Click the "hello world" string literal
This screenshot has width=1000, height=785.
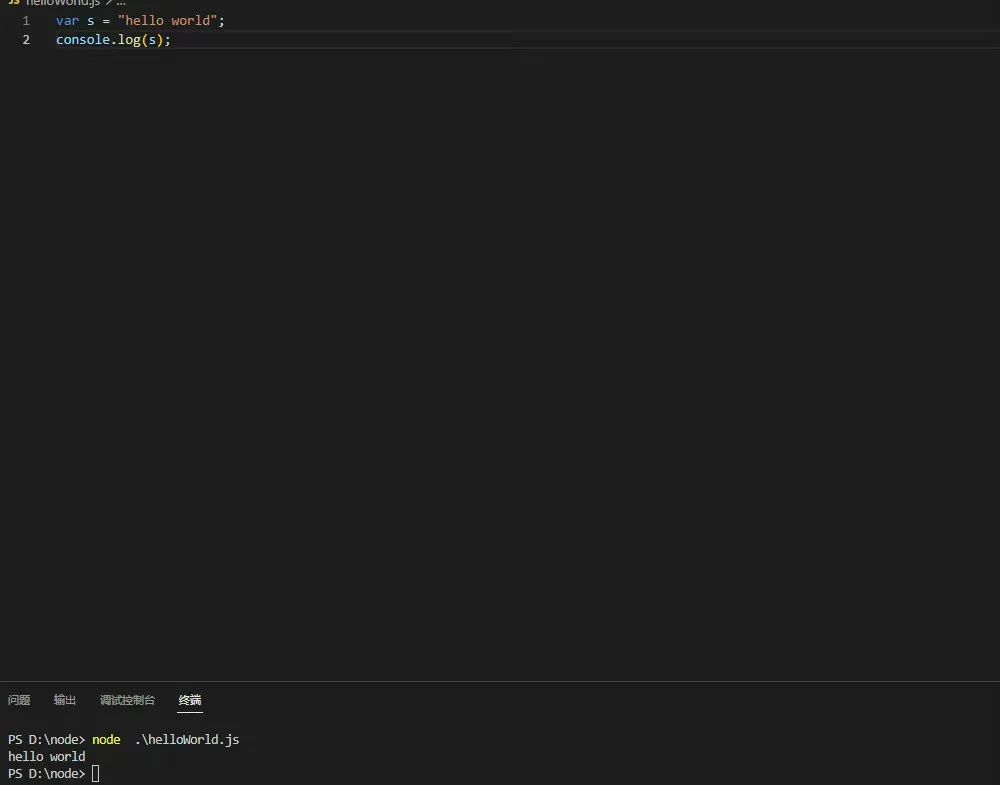click(x=168, y=20)
